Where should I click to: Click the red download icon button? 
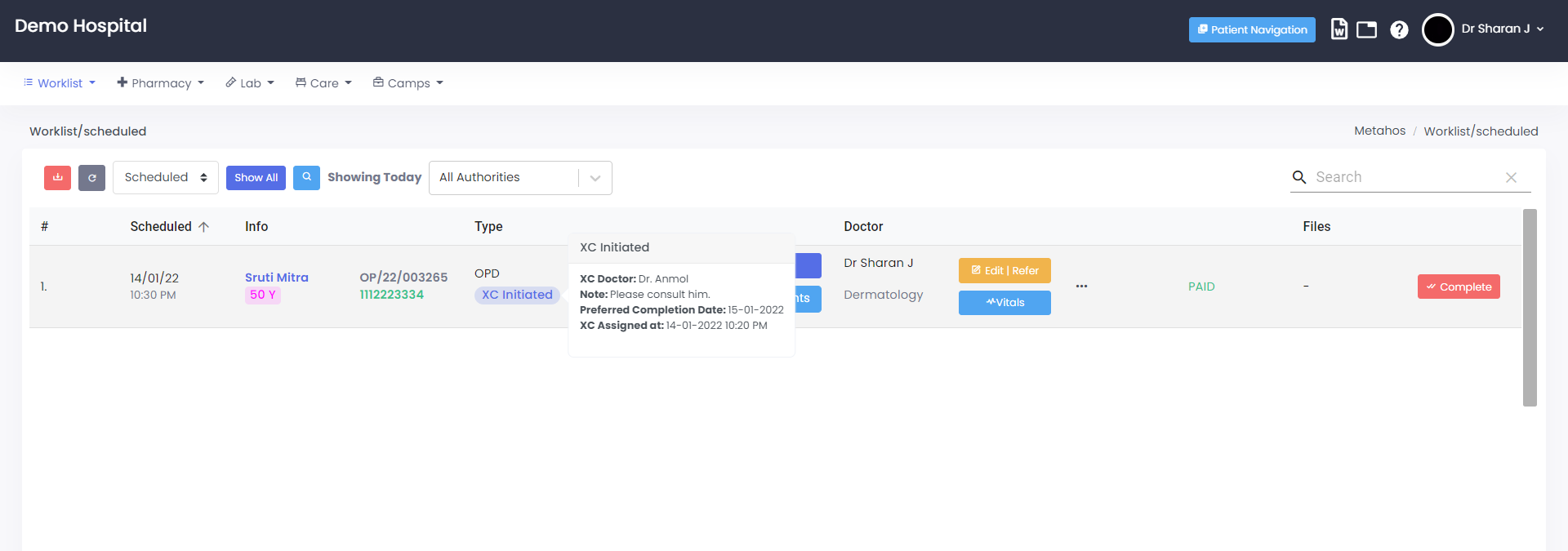57,178
